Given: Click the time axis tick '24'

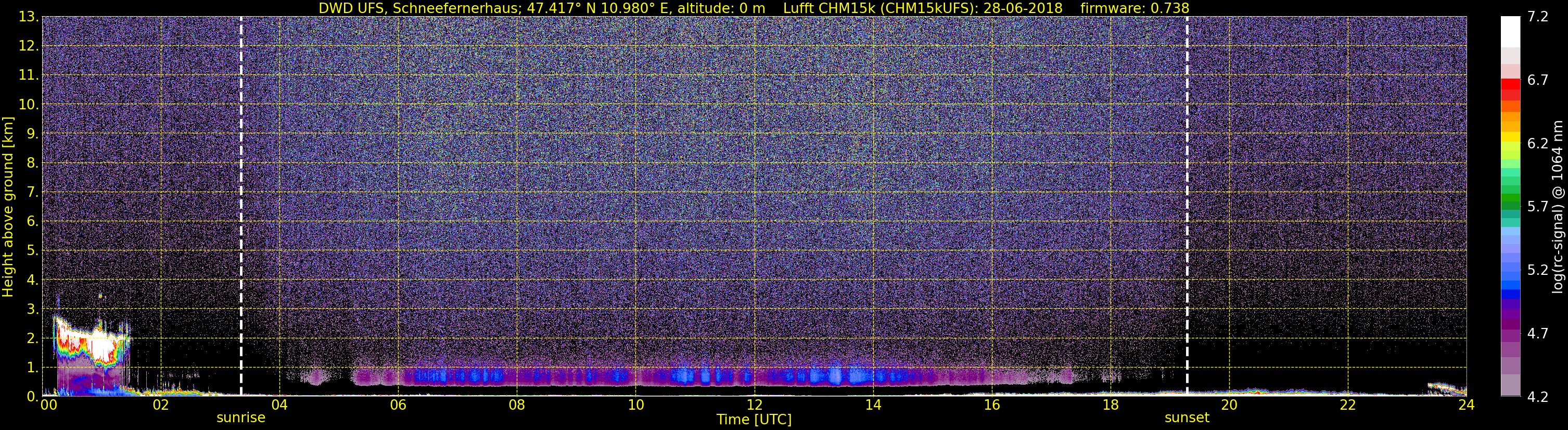Looking at the screenshot, I should tap(1467, 405).
